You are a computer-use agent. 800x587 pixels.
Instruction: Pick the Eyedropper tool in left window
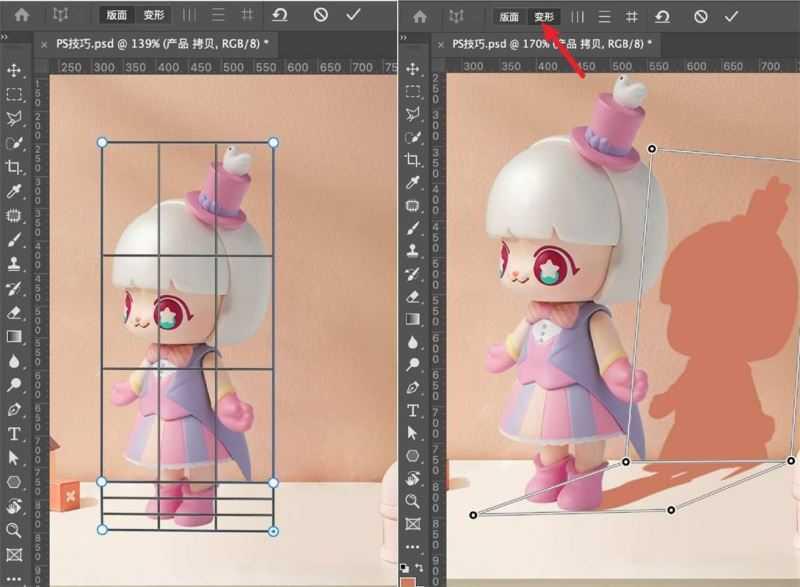click(14, 192)
